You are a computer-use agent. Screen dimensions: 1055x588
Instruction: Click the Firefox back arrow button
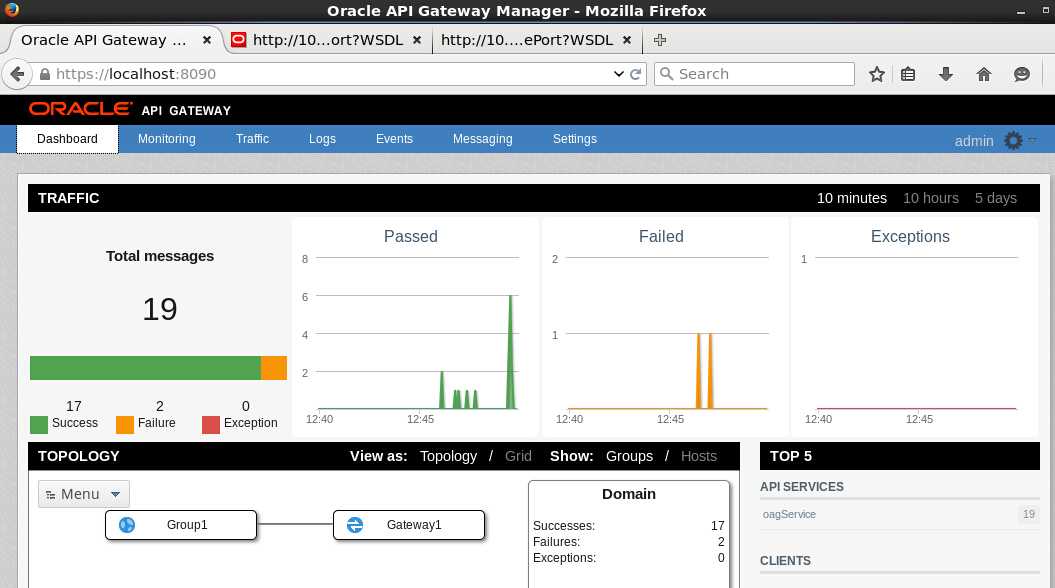click(17, 74)
